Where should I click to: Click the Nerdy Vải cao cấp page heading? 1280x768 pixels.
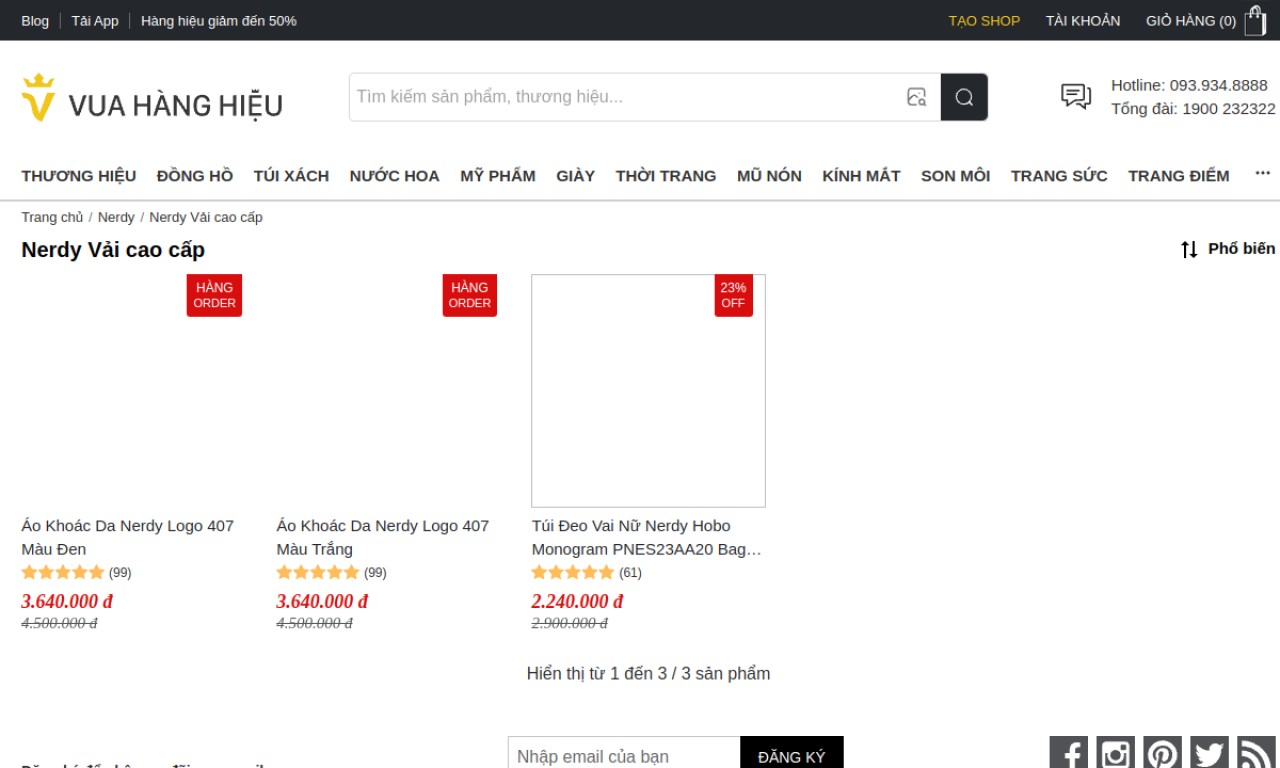point(113,250)
